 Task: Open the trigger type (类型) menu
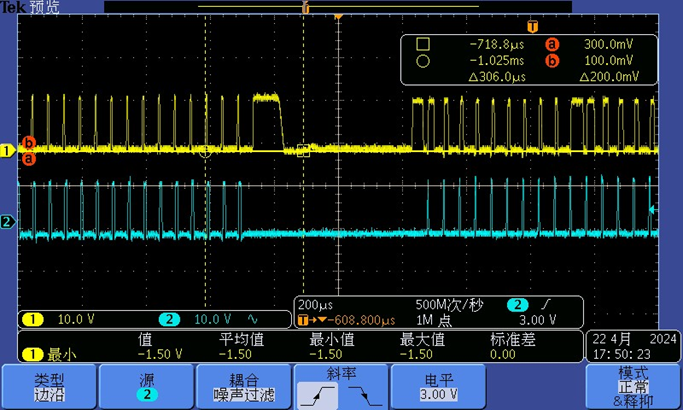tap(48, 386)
